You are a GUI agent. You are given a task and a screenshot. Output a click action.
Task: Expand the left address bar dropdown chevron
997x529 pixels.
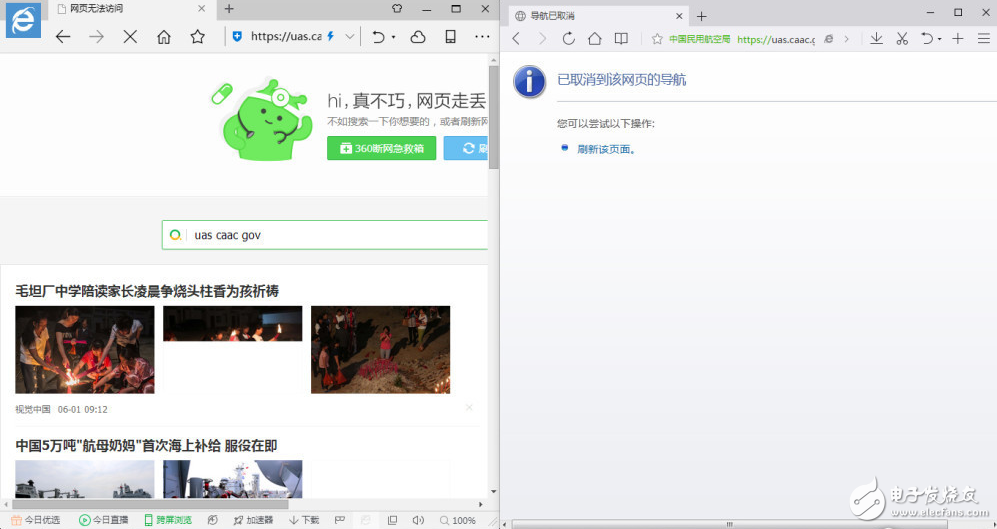(350, 37)
